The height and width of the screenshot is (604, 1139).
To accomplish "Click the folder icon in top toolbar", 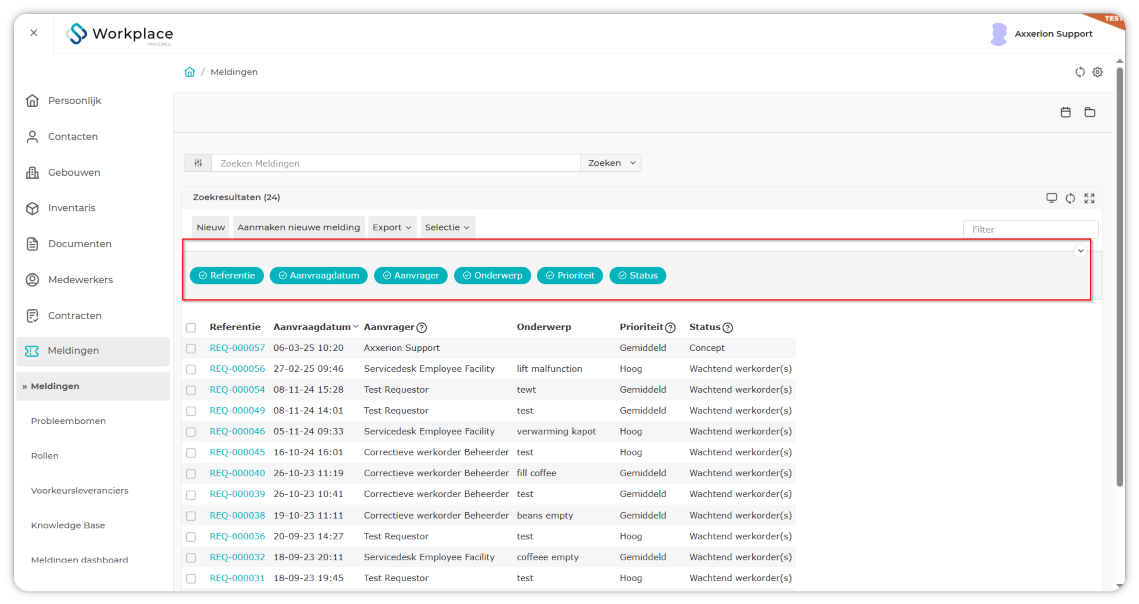I will 1090,112.
